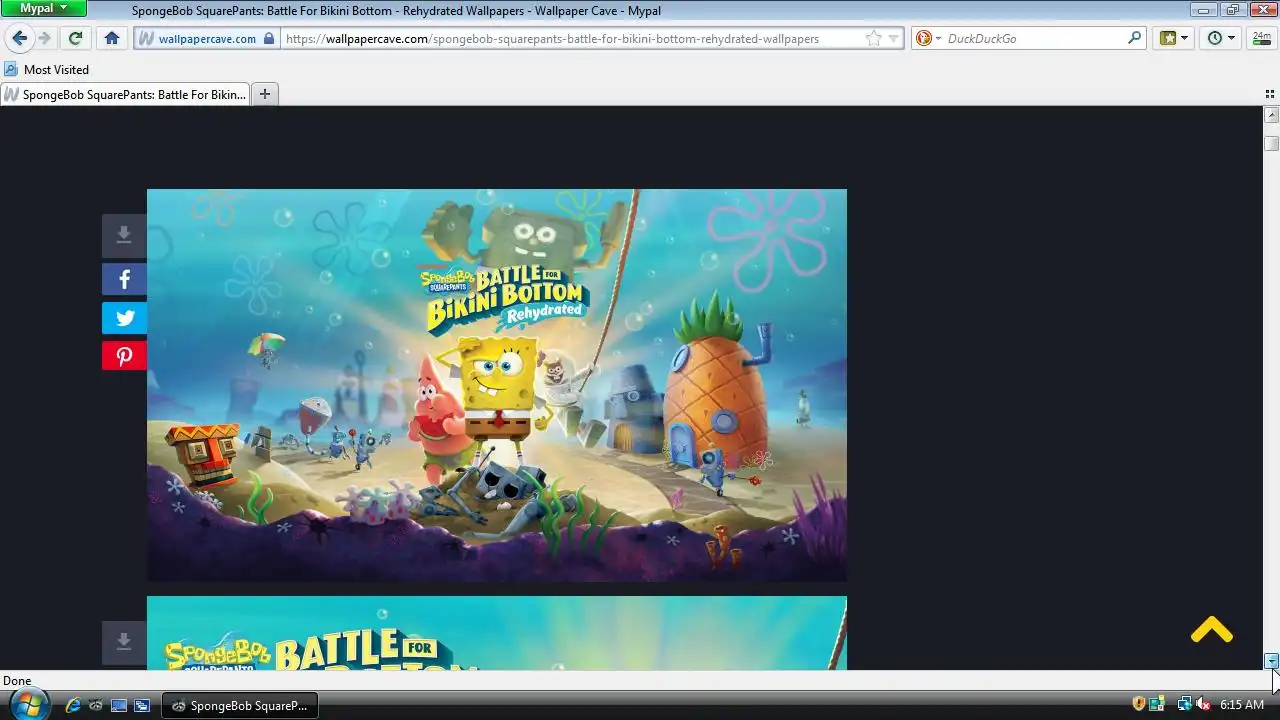Open the Mypal application menu
1280x720 pixels.
(44, 8)
